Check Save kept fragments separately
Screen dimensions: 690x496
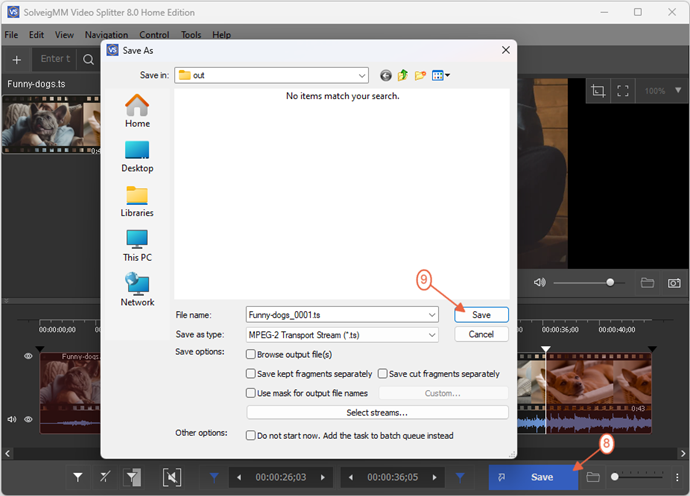[251, 374]
